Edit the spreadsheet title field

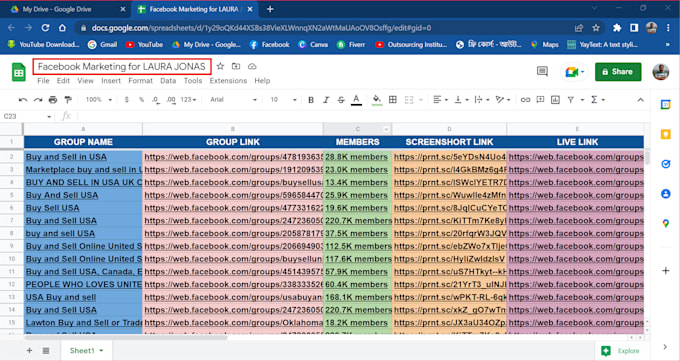[122, 66]
